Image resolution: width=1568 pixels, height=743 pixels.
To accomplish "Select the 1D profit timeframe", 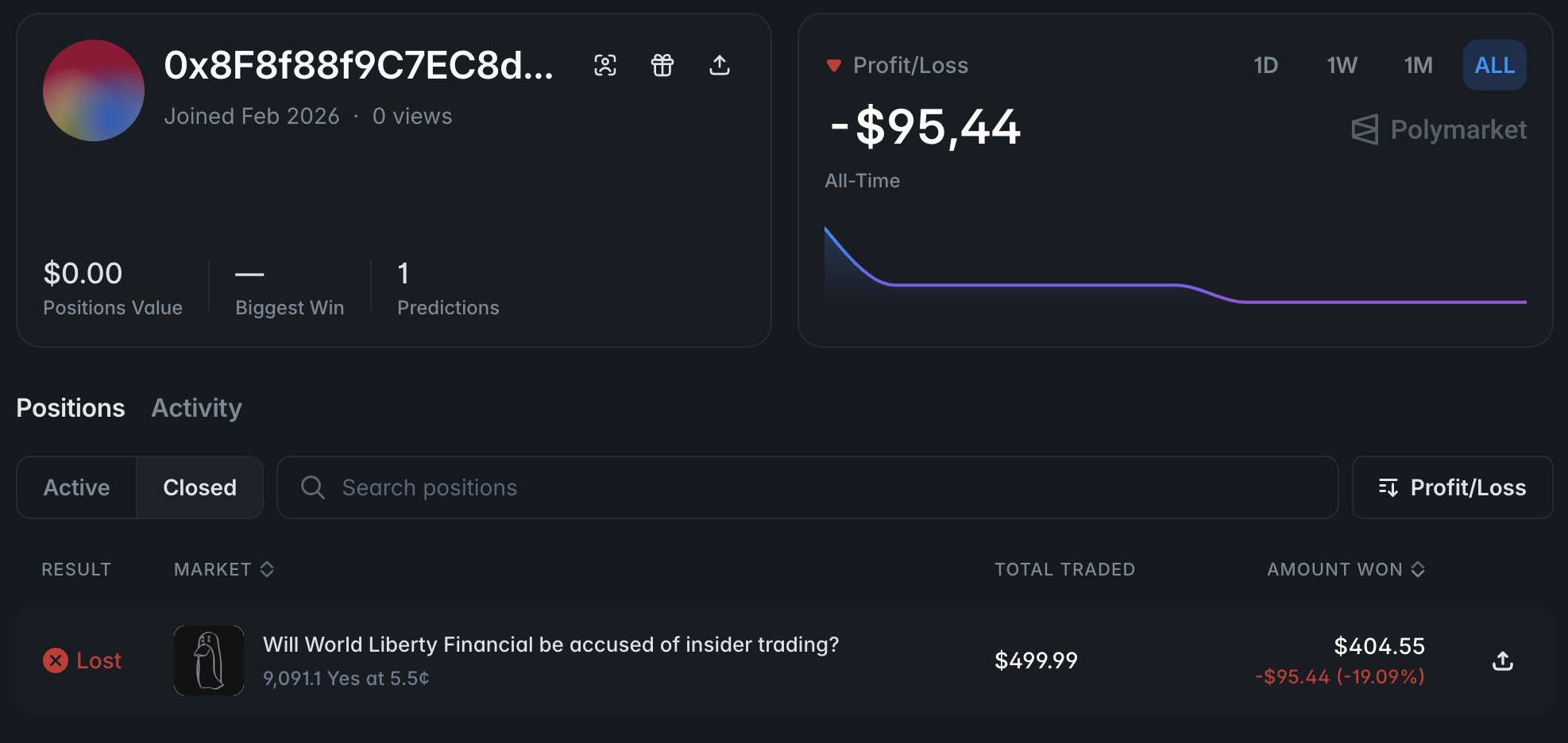I will [1265, 65].
